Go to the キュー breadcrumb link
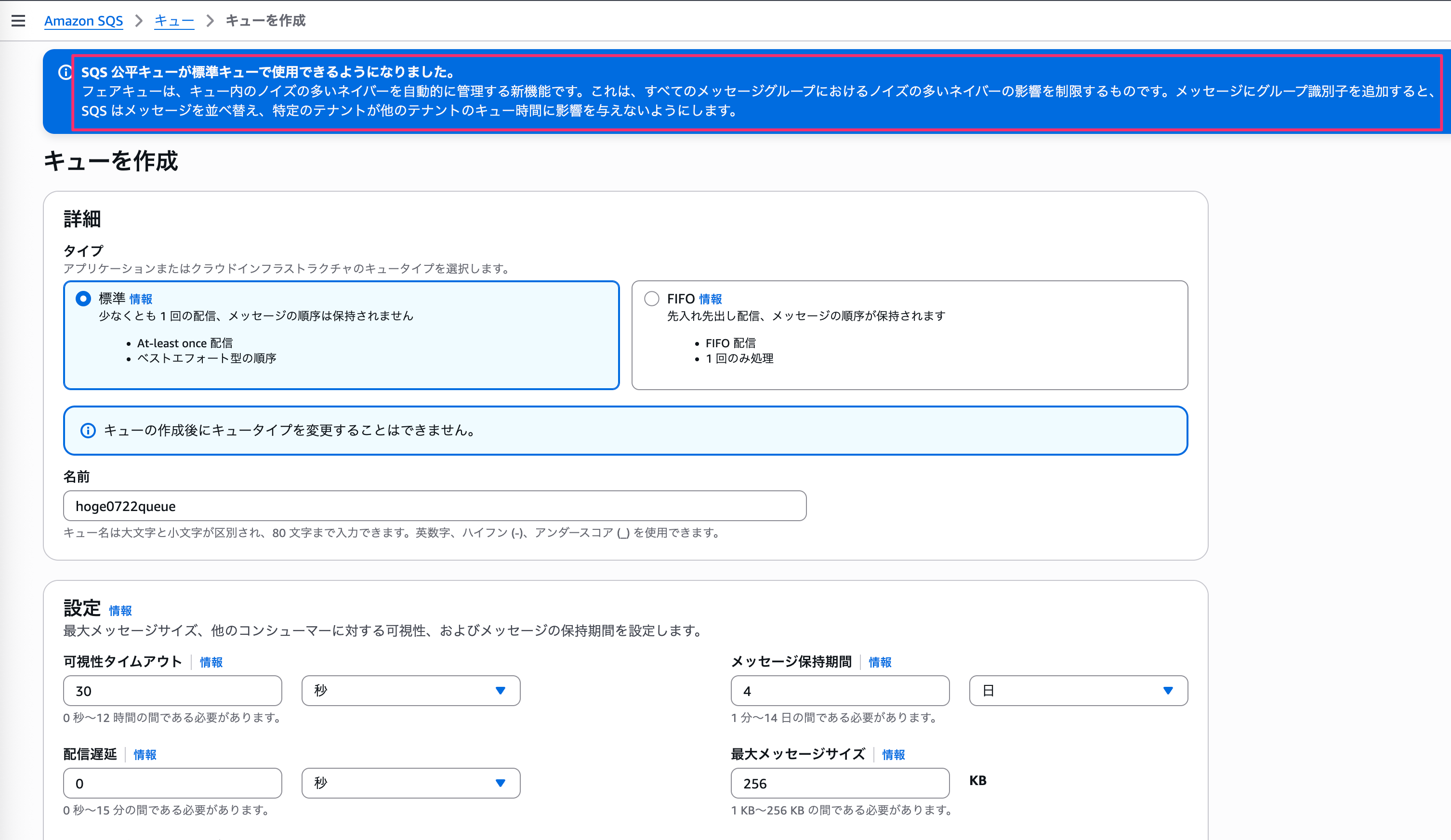The height and width of the screenshot is (840, 1451). (x=174, y=21)
